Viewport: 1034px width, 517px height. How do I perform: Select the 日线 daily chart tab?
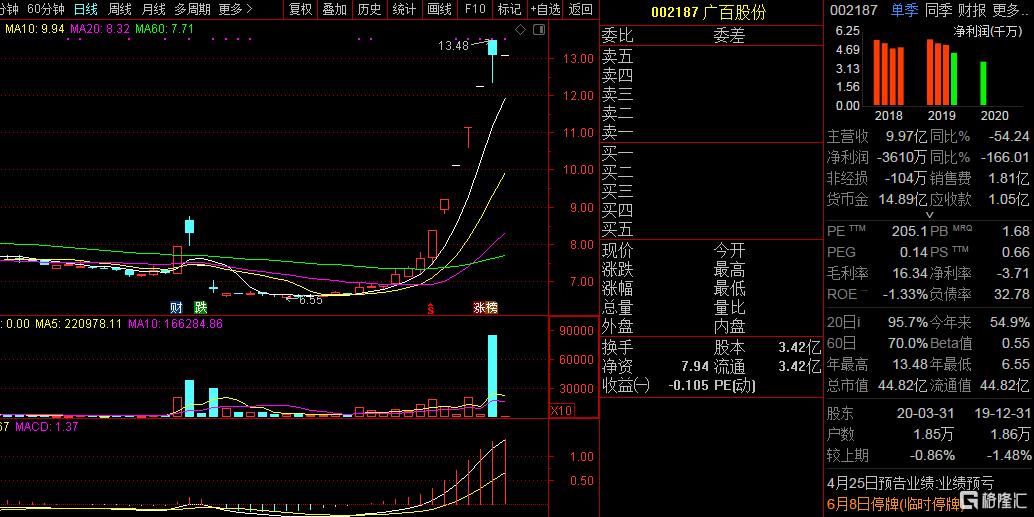click(x=86, y=9)
